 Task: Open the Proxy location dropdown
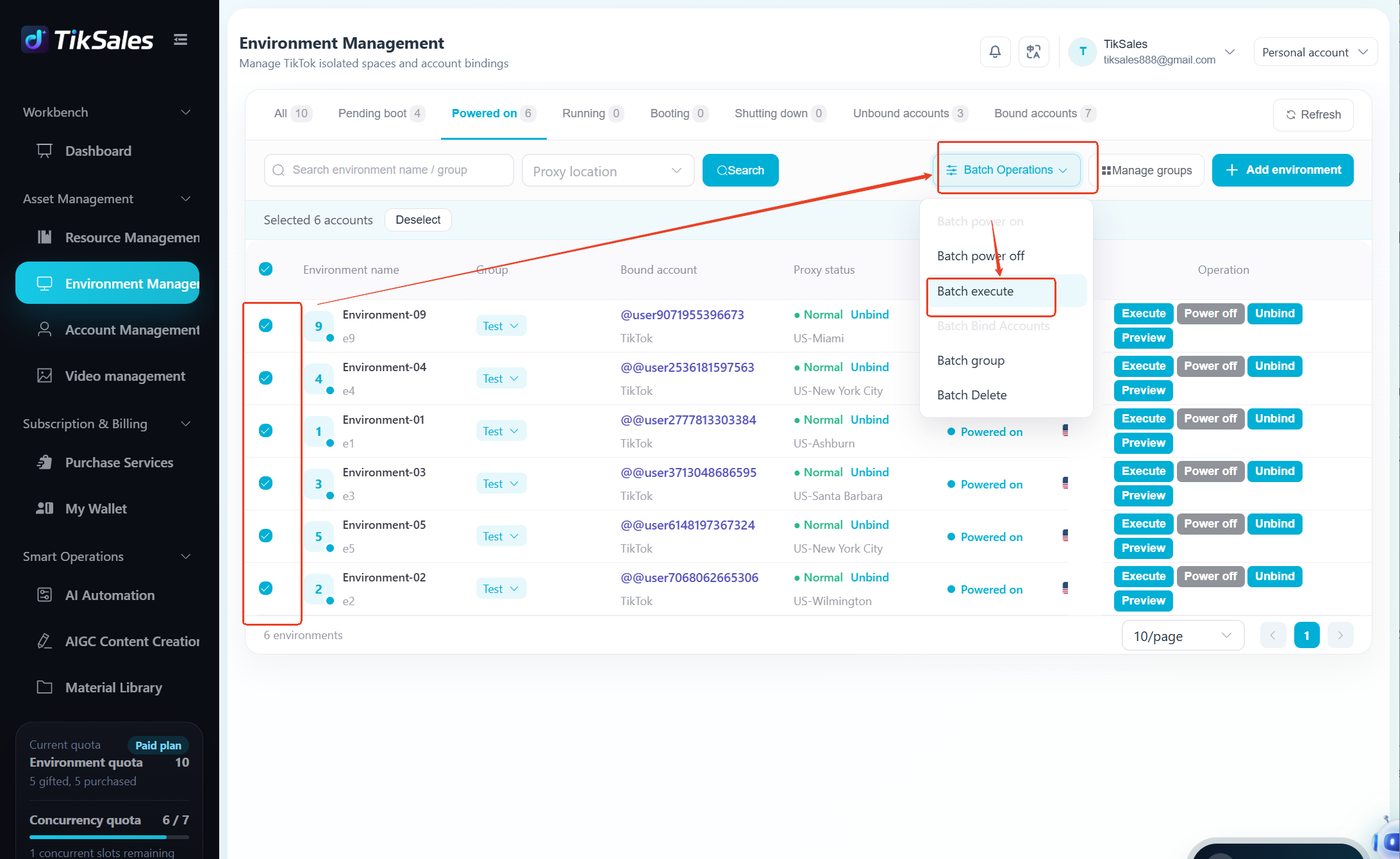point(608,171)
